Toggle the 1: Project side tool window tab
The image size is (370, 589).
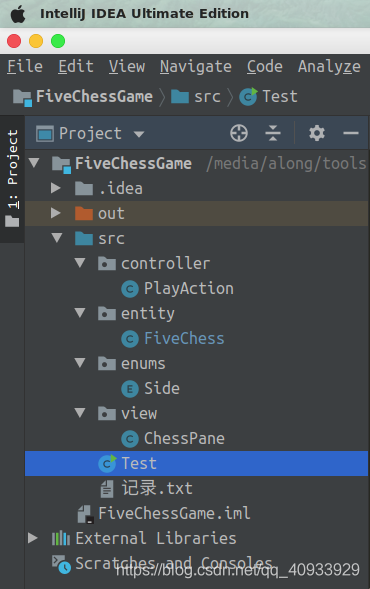12,179
